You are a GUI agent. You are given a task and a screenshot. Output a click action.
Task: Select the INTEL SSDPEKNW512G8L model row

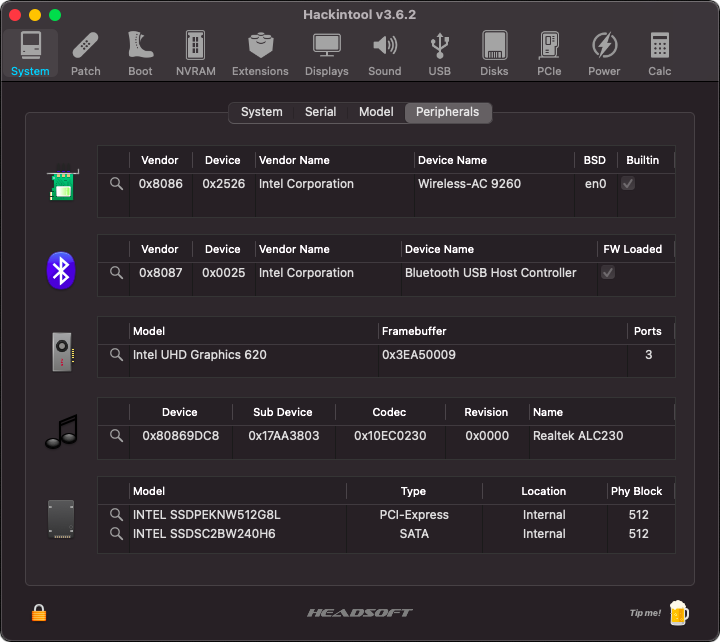207,515
